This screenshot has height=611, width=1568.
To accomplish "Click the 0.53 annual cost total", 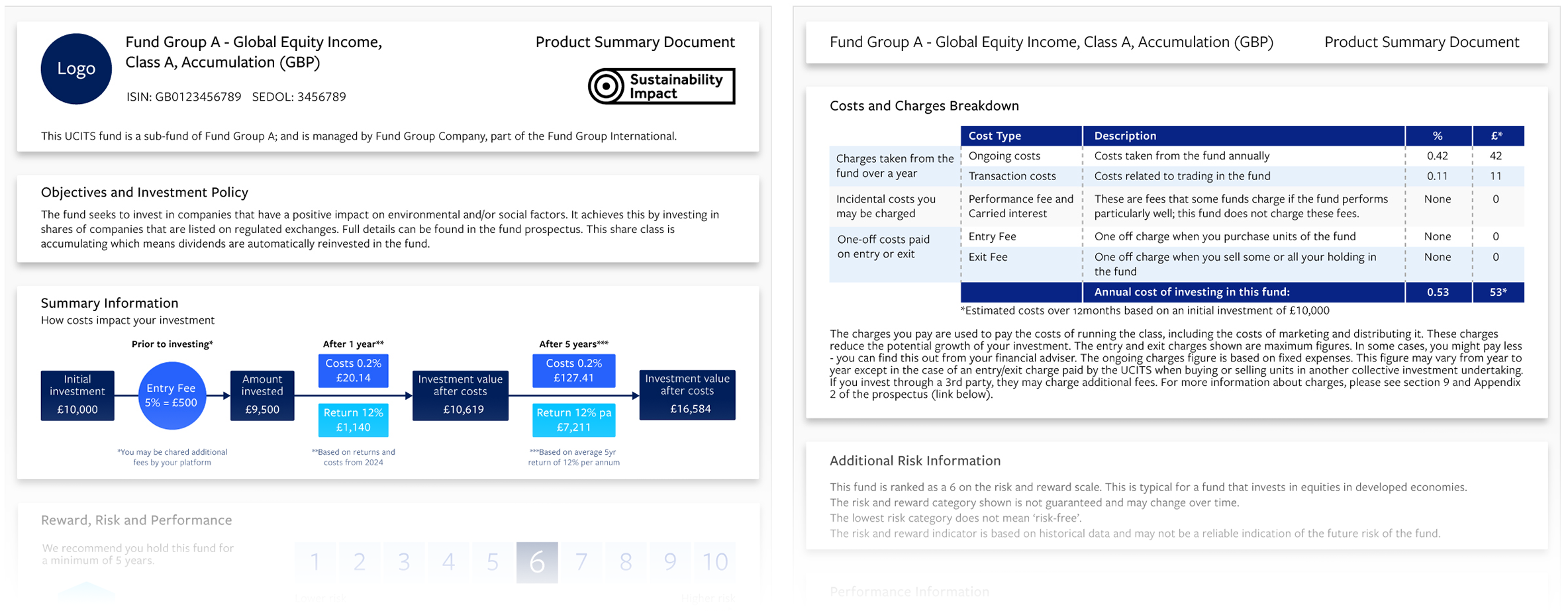I will tap(1438, 292).
